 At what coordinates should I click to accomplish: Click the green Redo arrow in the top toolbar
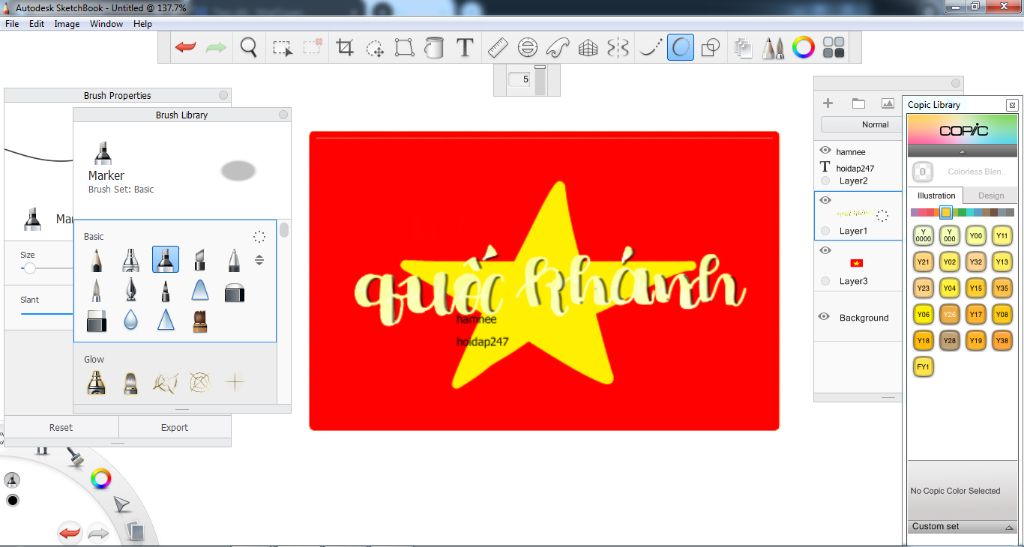[216, 48]
